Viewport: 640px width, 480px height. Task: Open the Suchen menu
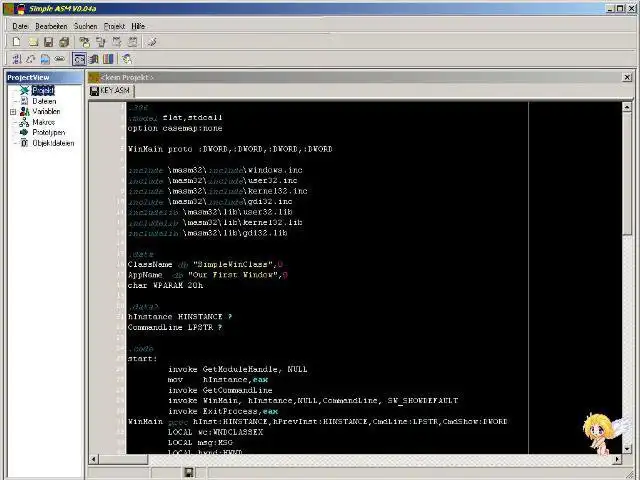85,26
